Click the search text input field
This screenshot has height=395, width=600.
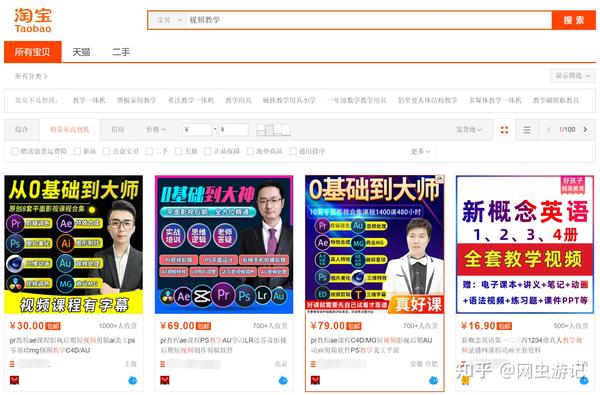click(x=368, y=20)
